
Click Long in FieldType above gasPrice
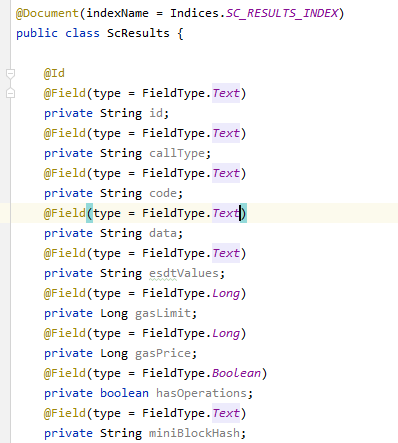pyautogui.click(x=226, y=333)
